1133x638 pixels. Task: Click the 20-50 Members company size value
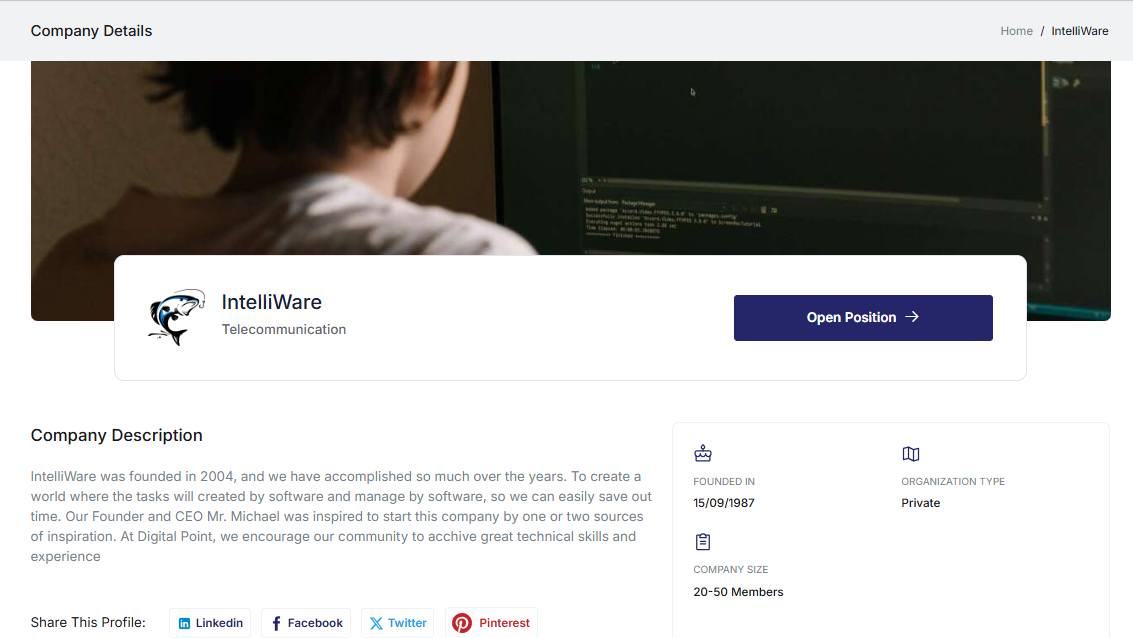(x=738, y=592)
